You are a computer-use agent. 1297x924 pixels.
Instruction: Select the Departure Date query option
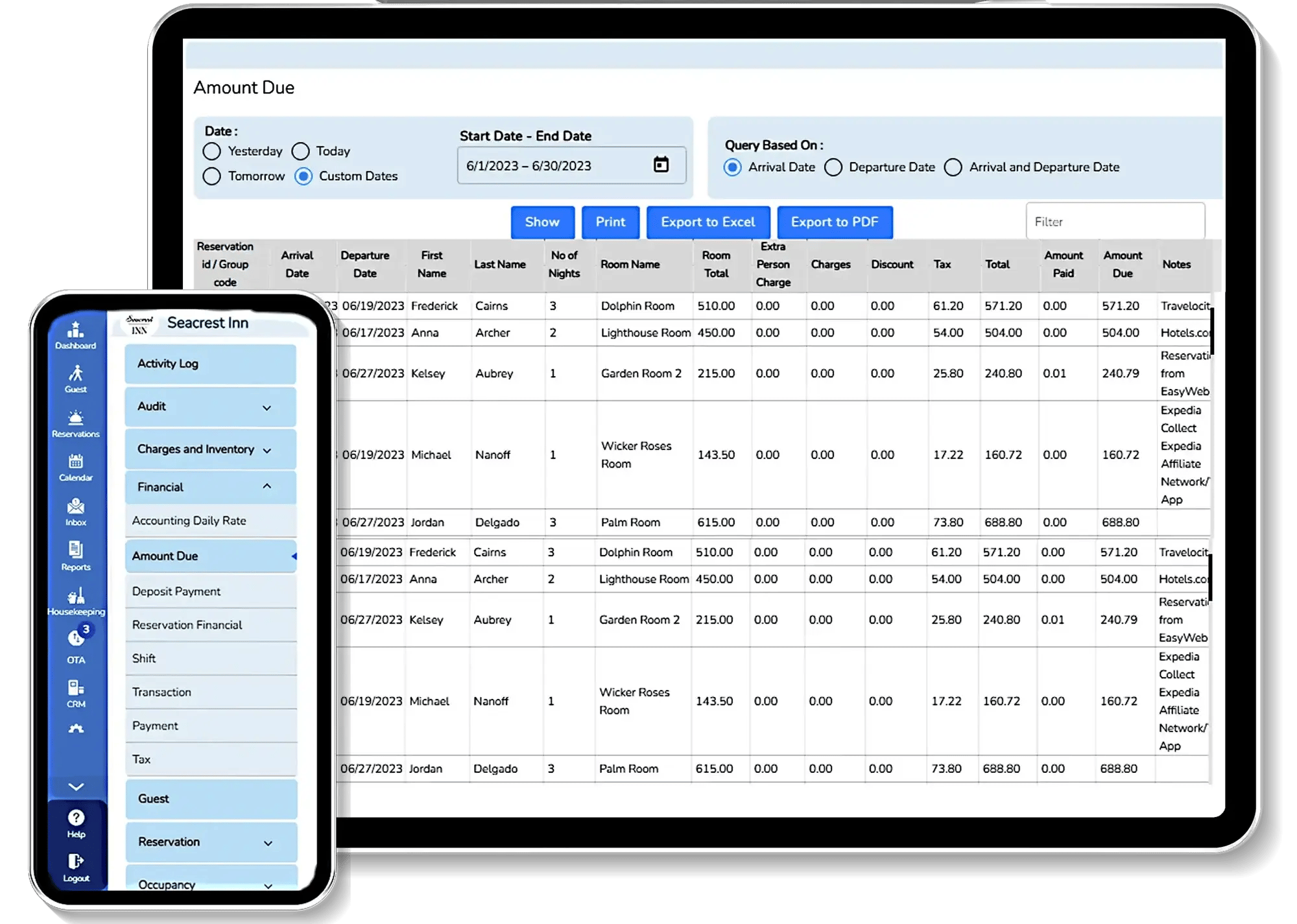click(x=833, y=167)
